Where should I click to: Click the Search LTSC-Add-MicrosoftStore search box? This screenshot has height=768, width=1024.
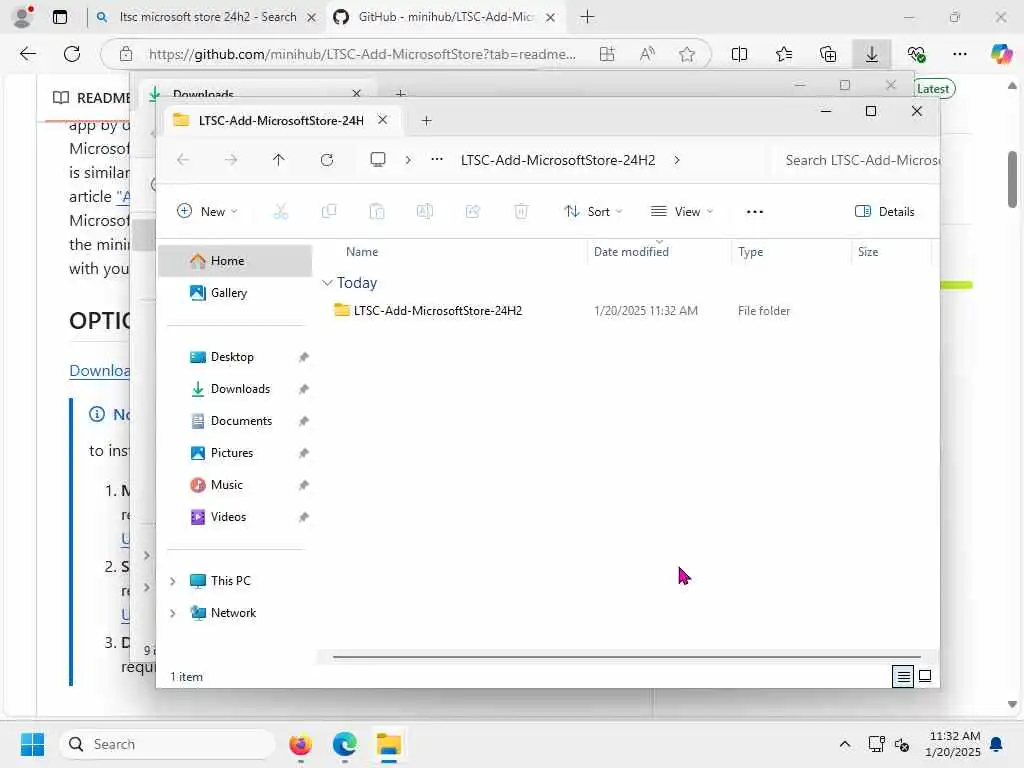tap(857, 160)
